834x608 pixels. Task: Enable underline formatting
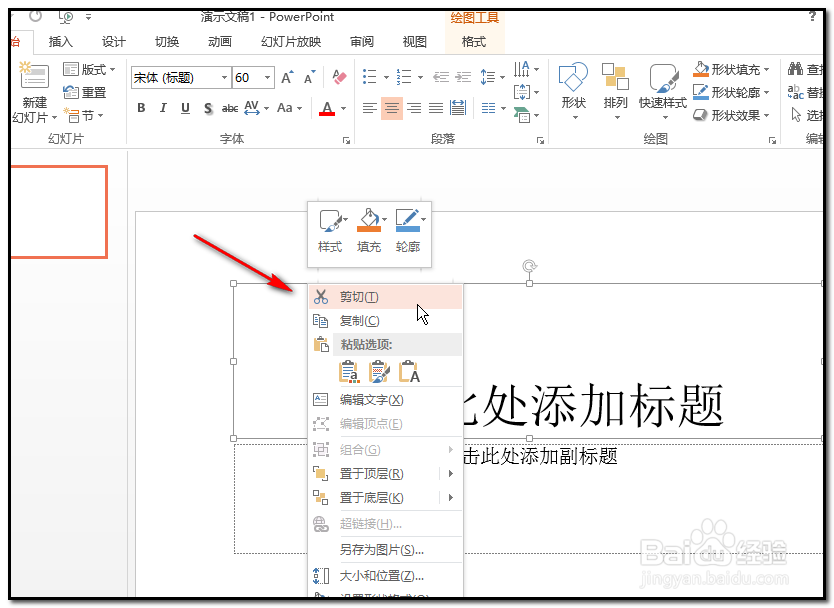point(185,108)
